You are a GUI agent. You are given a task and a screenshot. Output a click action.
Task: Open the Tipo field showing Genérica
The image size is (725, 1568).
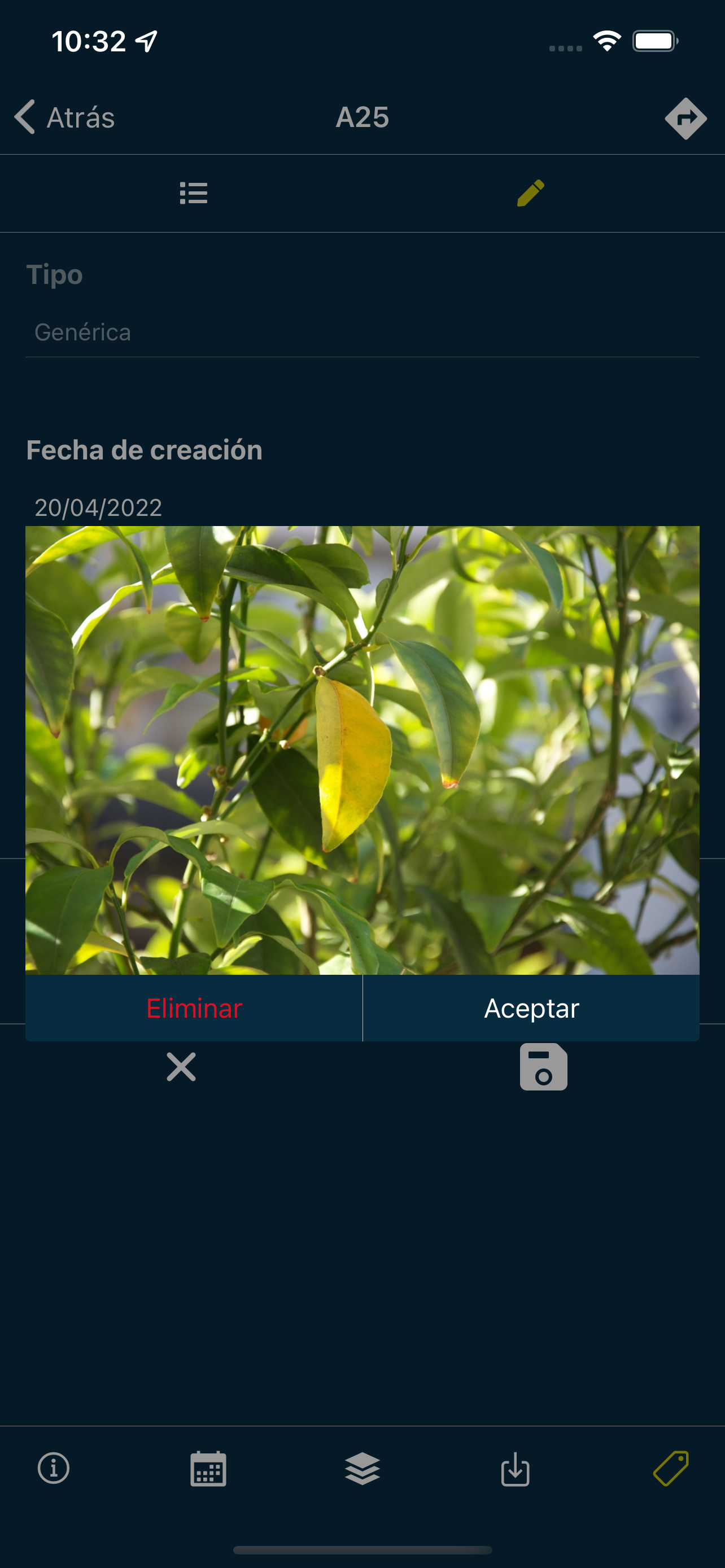coord(362,332)
